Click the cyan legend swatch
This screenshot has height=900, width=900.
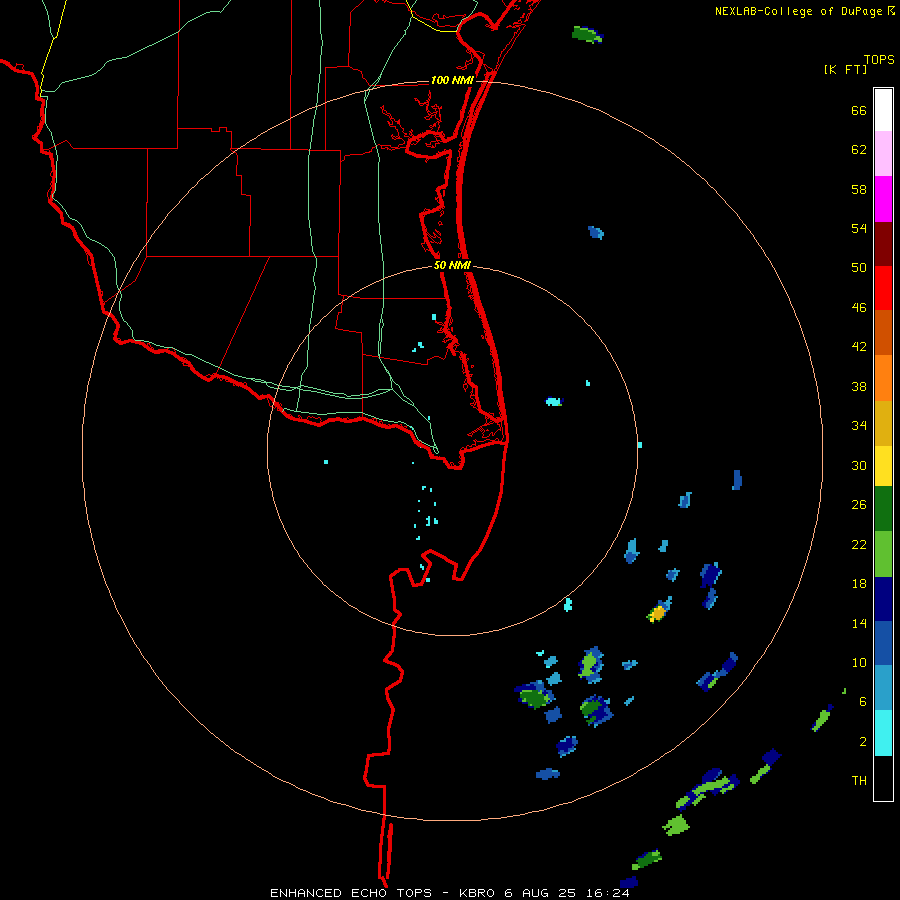click(x=883, y=733)
